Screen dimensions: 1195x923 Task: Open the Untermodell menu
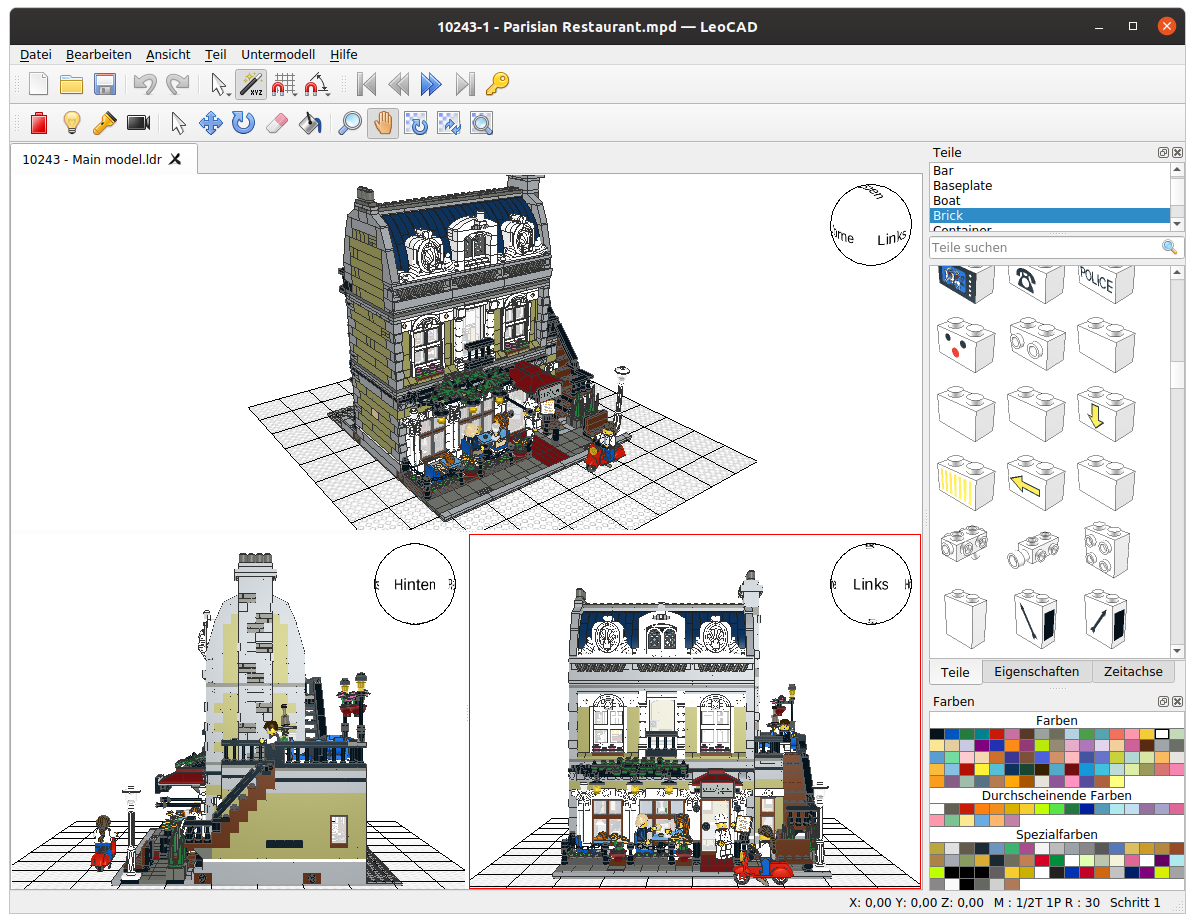278,55
